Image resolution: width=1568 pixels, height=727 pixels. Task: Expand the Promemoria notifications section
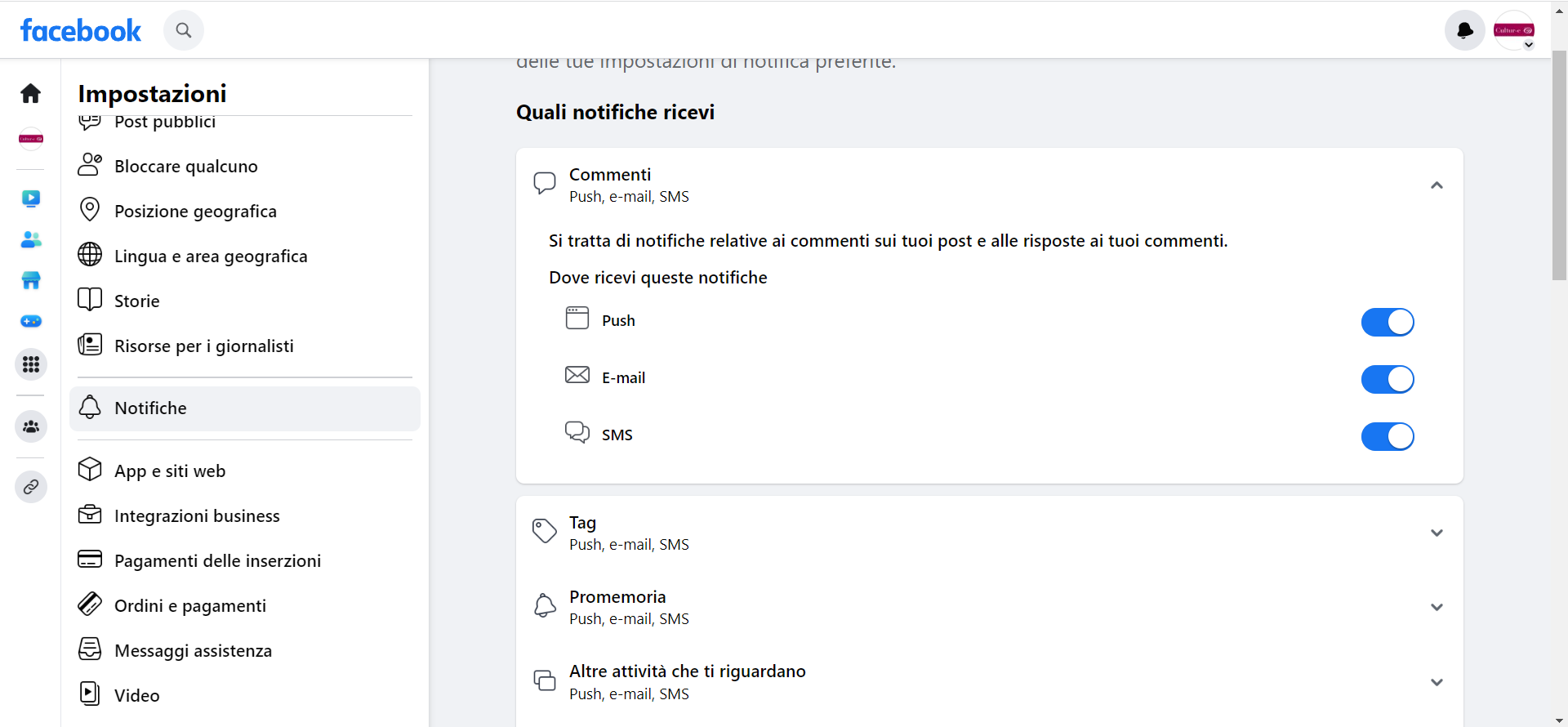(1437, 607)
